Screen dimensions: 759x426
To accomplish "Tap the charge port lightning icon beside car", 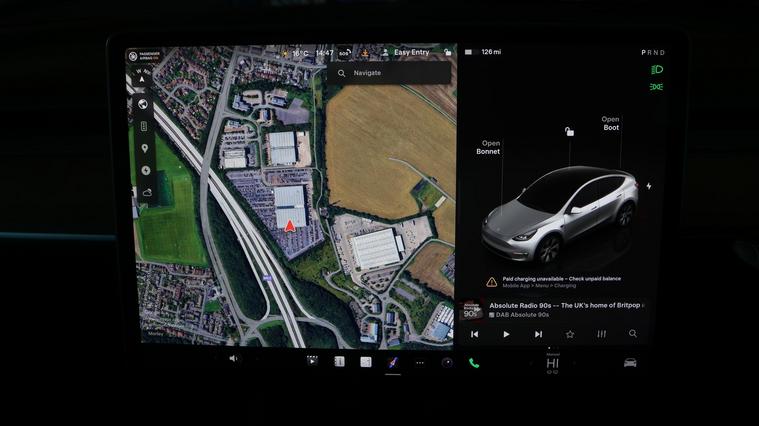I will click(649, 186).
